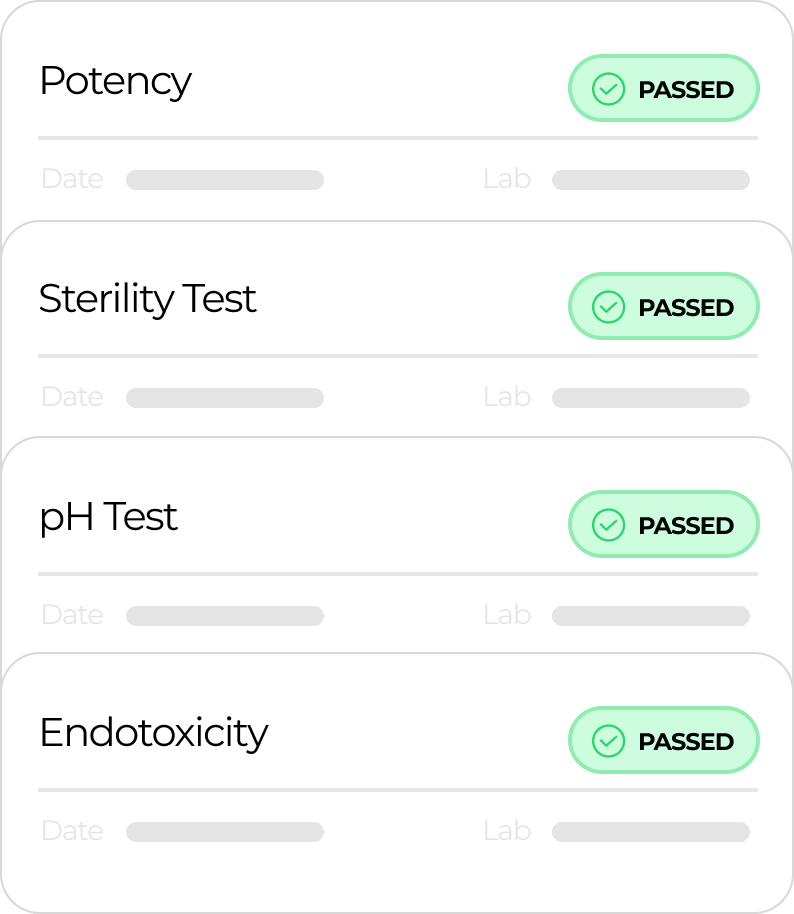This screenshot has width=794, height=914.
Task: Click the Endotoxicity date placeholder
Action: 225,832
